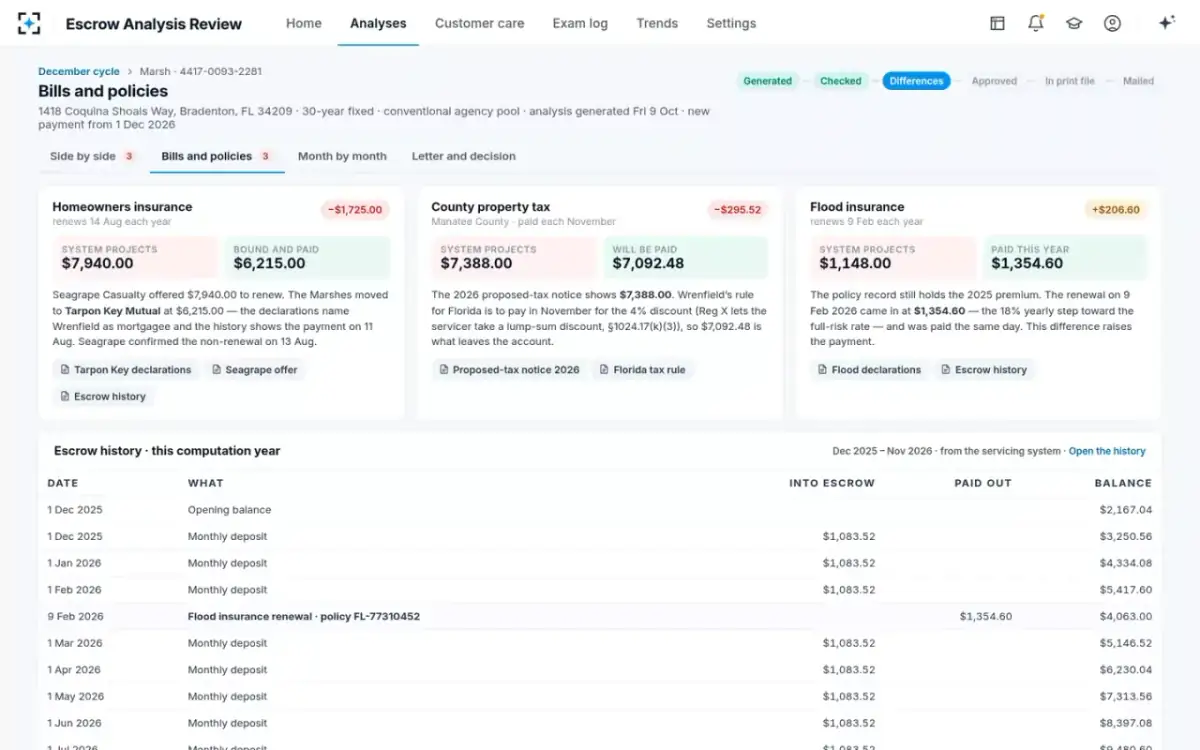The height and width of the screenshot is (750, 1200).
Task: Go to the Home nav item
Action: pos(304,23)
